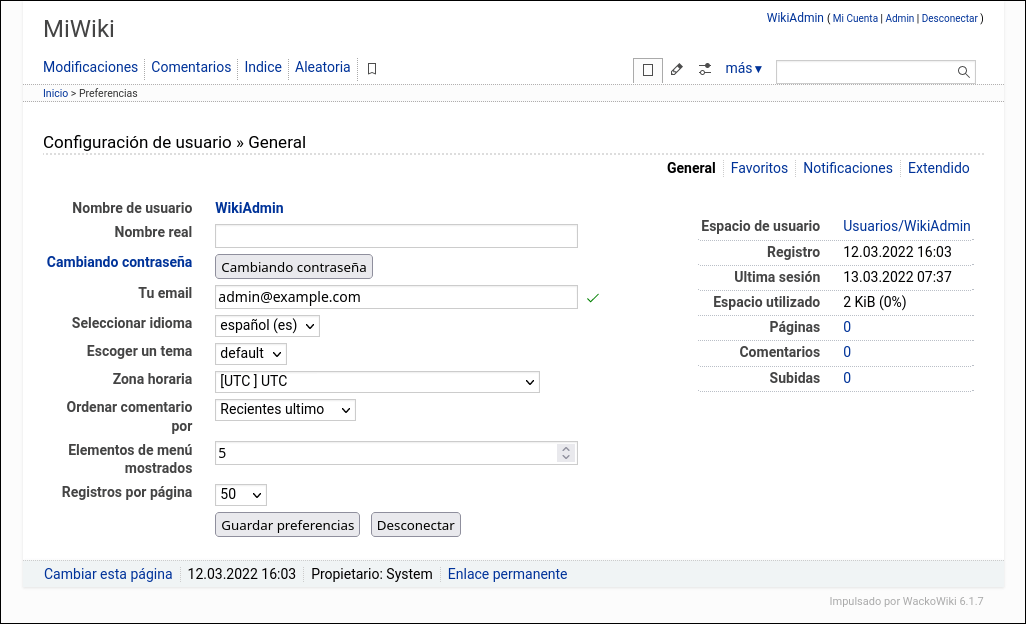
Task: Open the Usuarios/WikiAdmin user space link
Action: 906,226
